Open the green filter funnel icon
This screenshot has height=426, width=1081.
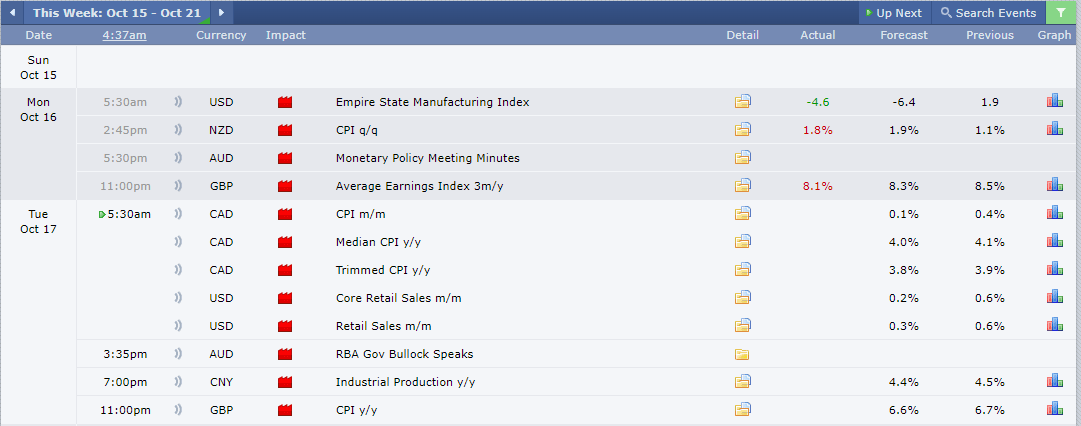coord(1060,12)
